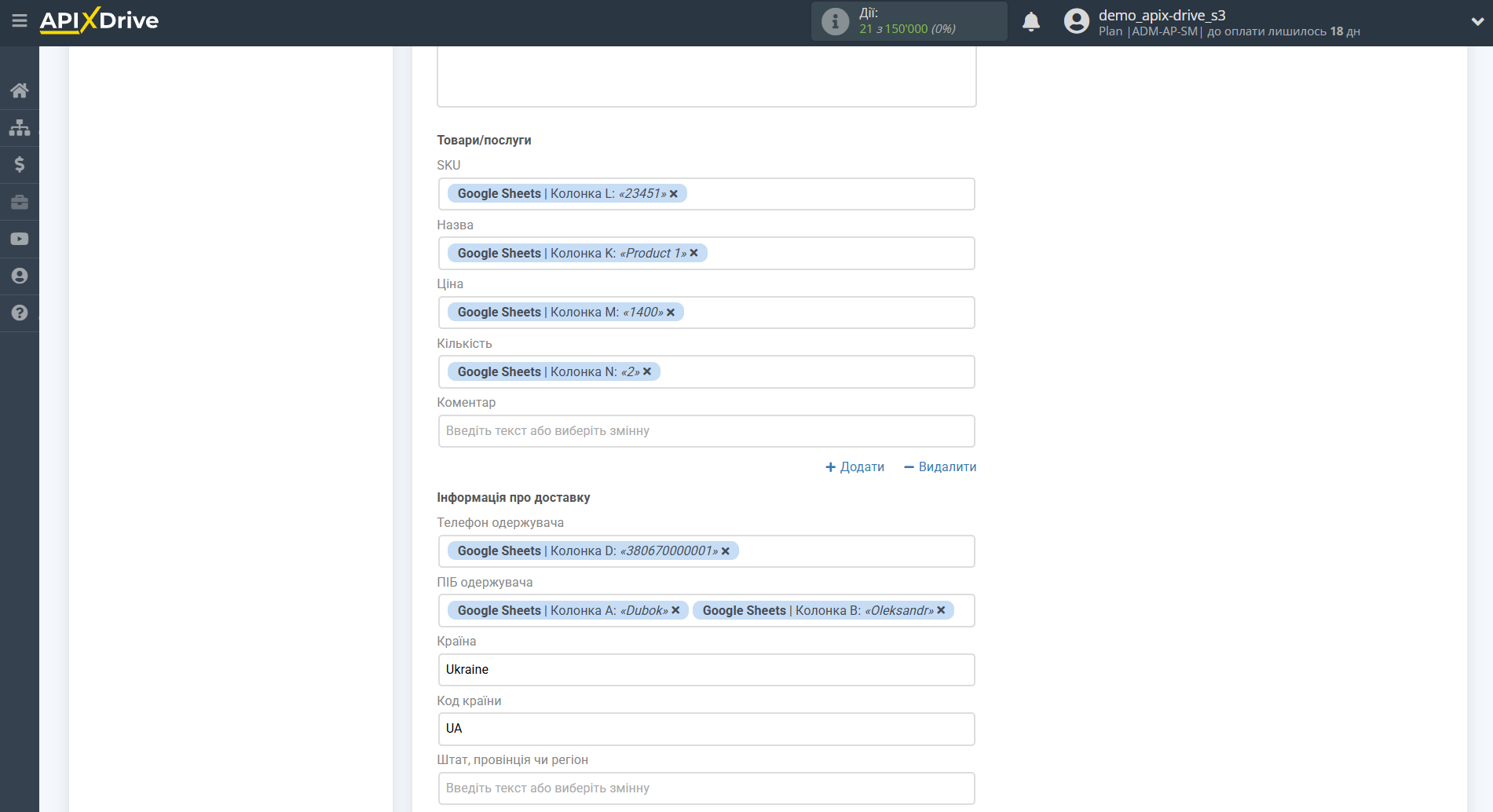The height and width of the screenshot is (812, 1493).
Task: Open the help question mark sidebar icon
Action: pyautogui.click(x=20, y=313)
